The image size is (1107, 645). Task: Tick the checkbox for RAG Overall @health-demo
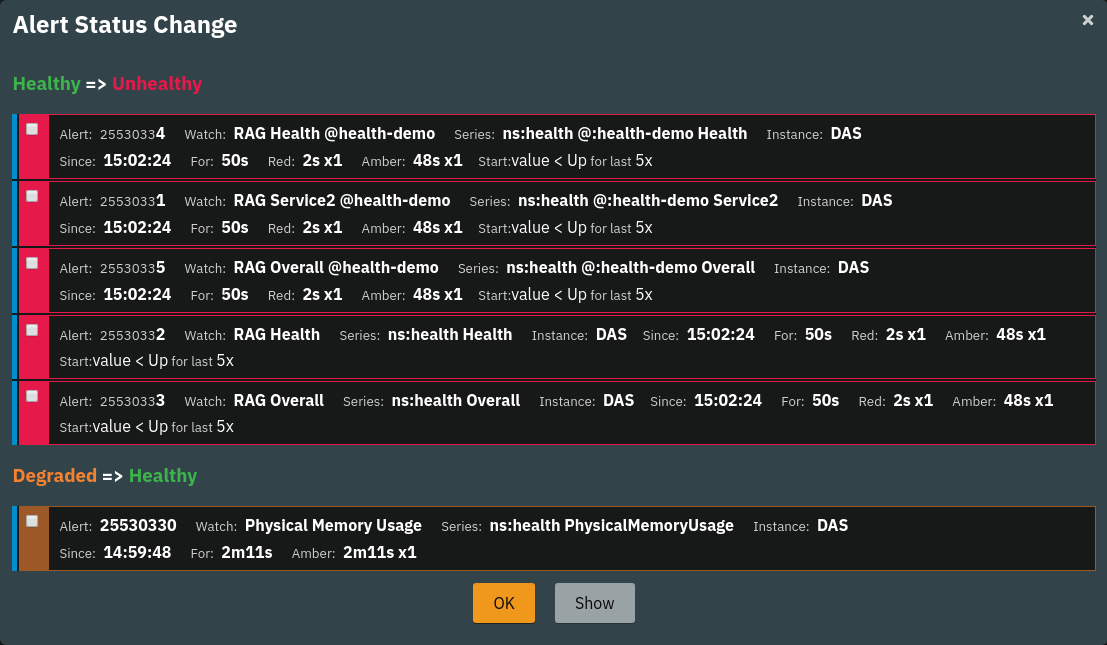(31, 262)
